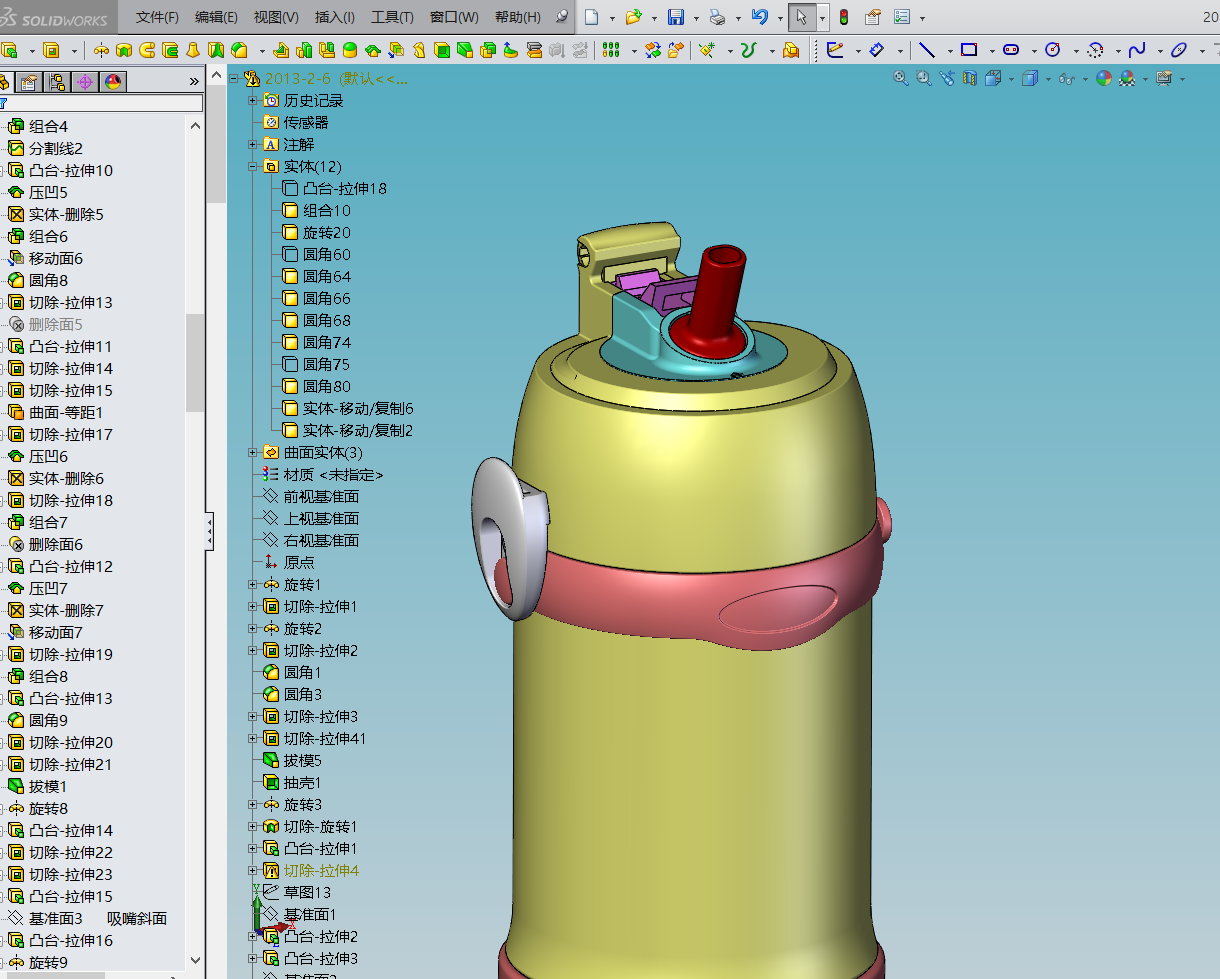1220x979 pixels.
Task: Click the panel tabs overflow chevron »
Action: pyautogui.click(x=194, y=82)
